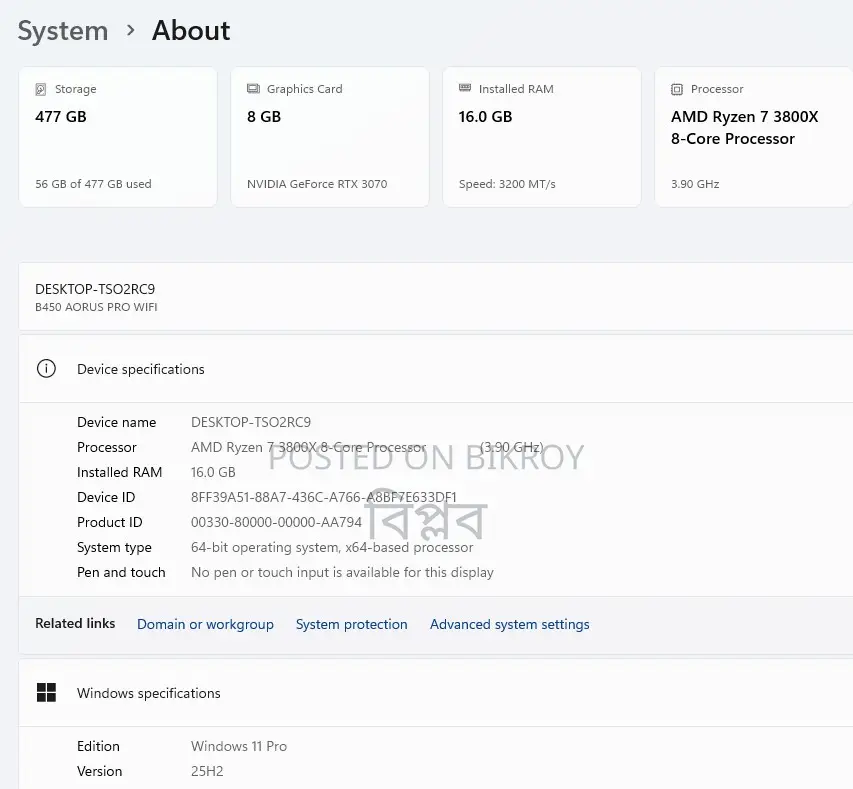This screenshot has width=853, height=789.
Task: Select Edition value Windows 11 Pro
Action: tap(239, 746)
